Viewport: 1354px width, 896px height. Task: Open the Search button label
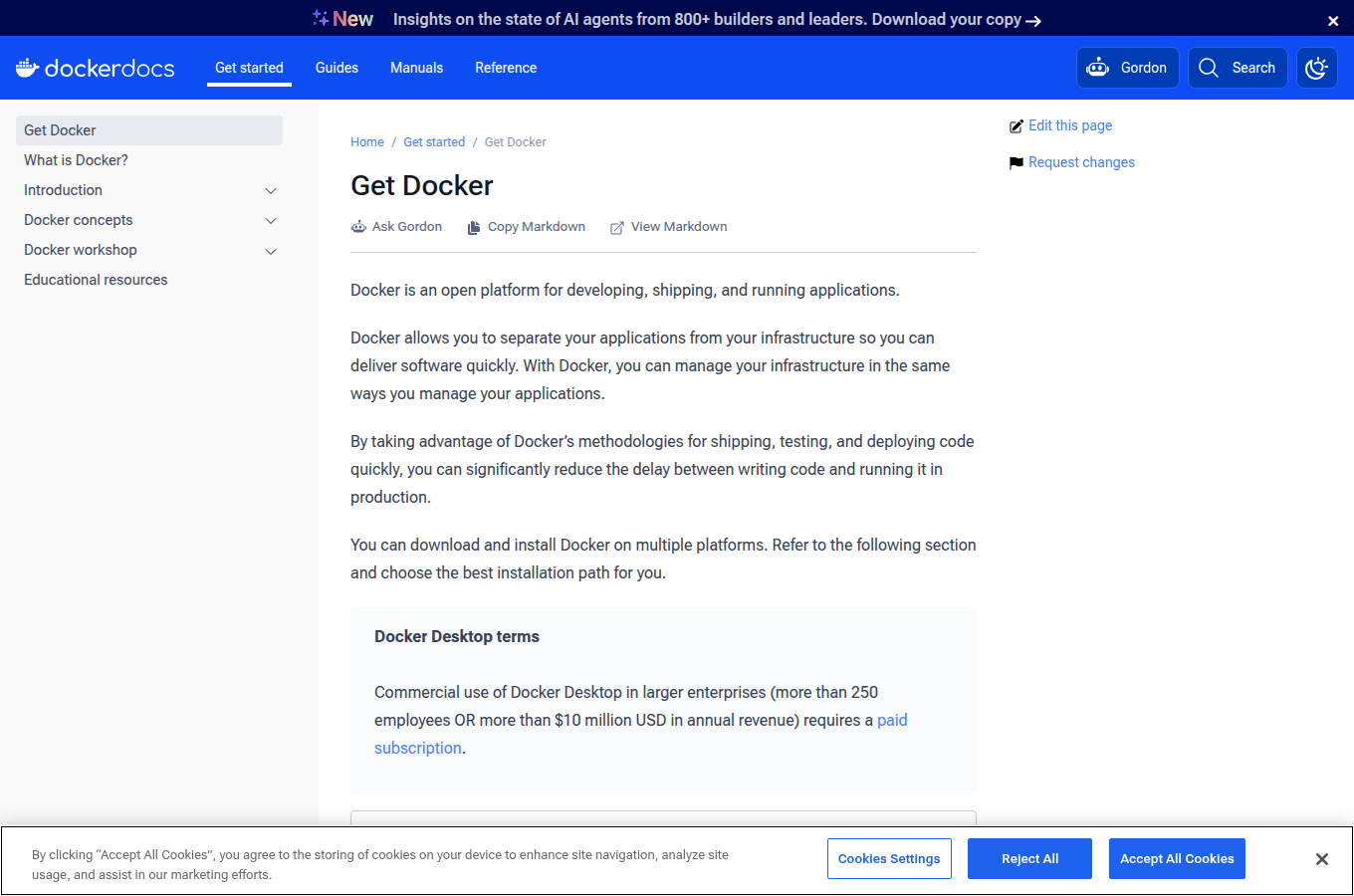pyautogui.click(x=1253, y=68)
